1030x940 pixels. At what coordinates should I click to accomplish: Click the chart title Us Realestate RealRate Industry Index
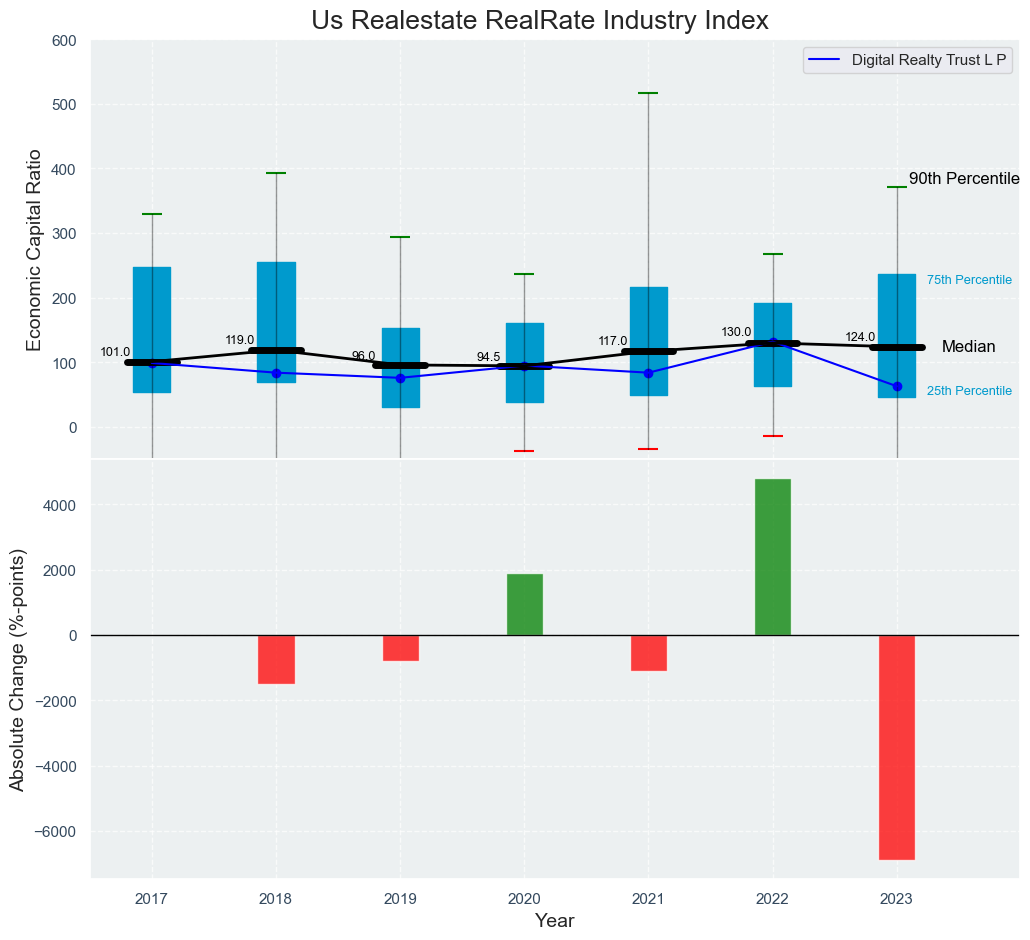[539, 20]
